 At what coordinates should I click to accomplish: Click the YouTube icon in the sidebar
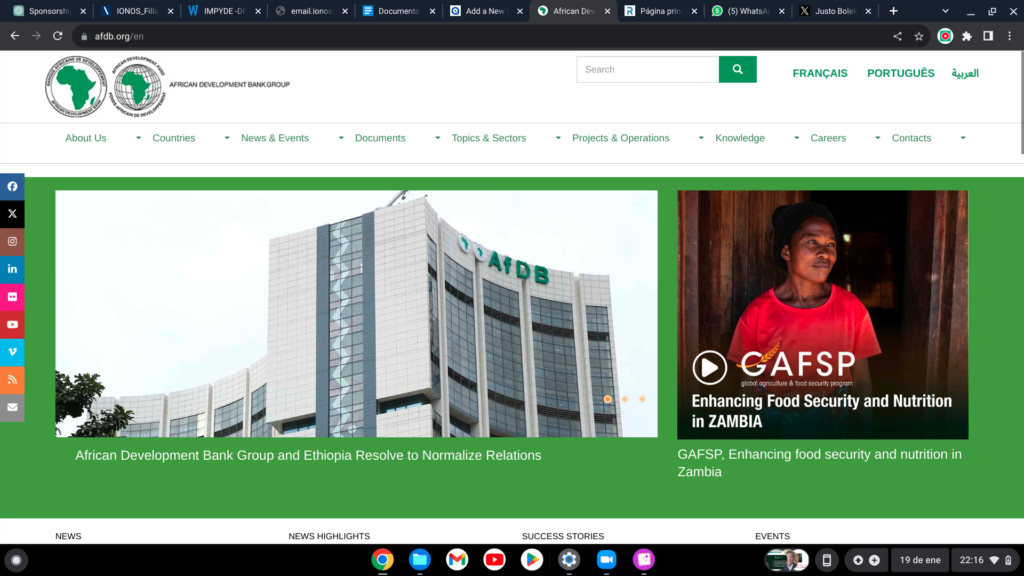(x=12, y=324)
